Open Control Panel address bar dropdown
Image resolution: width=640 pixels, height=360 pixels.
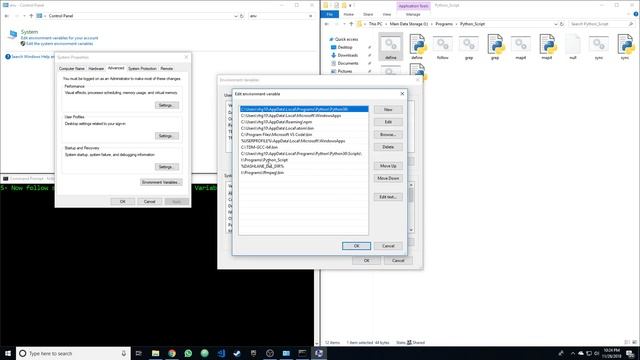pos(236,16)
